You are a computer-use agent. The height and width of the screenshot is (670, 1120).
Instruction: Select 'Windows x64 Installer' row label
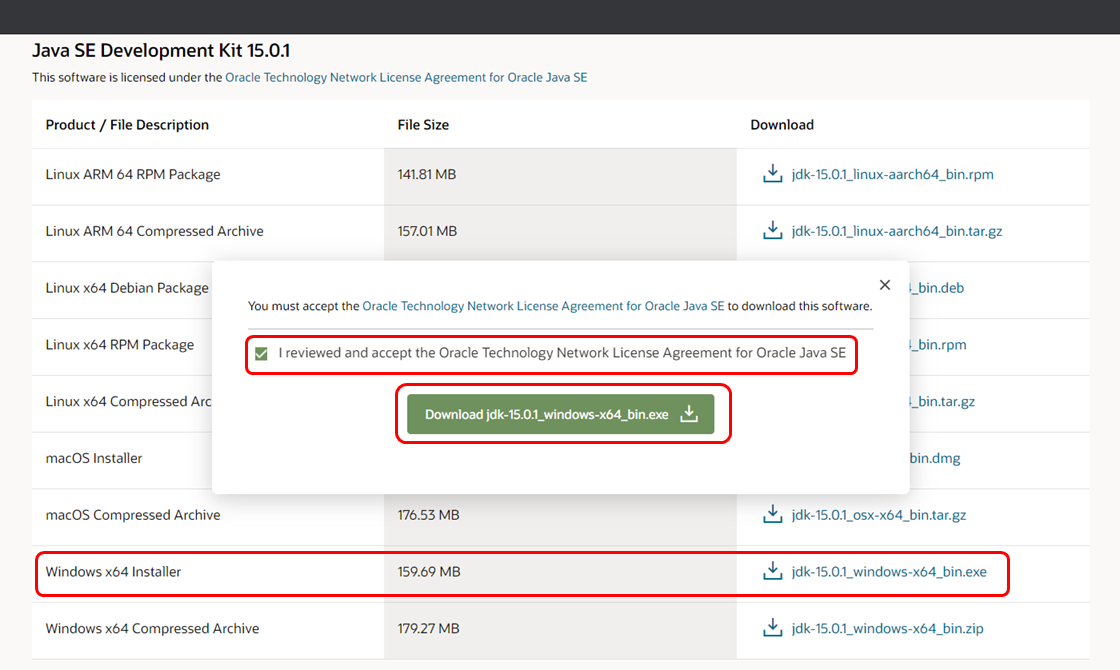point(114,571)
